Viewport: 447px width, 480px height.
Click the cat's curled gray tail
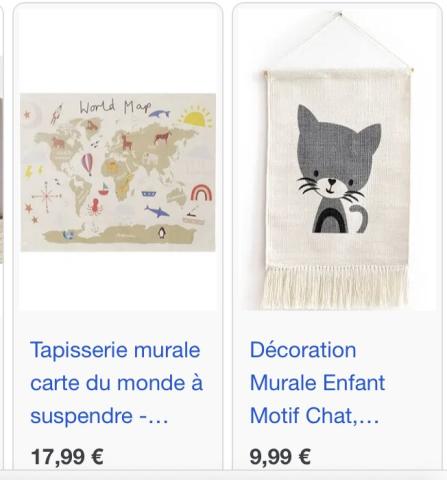click(x=359, y=218)
